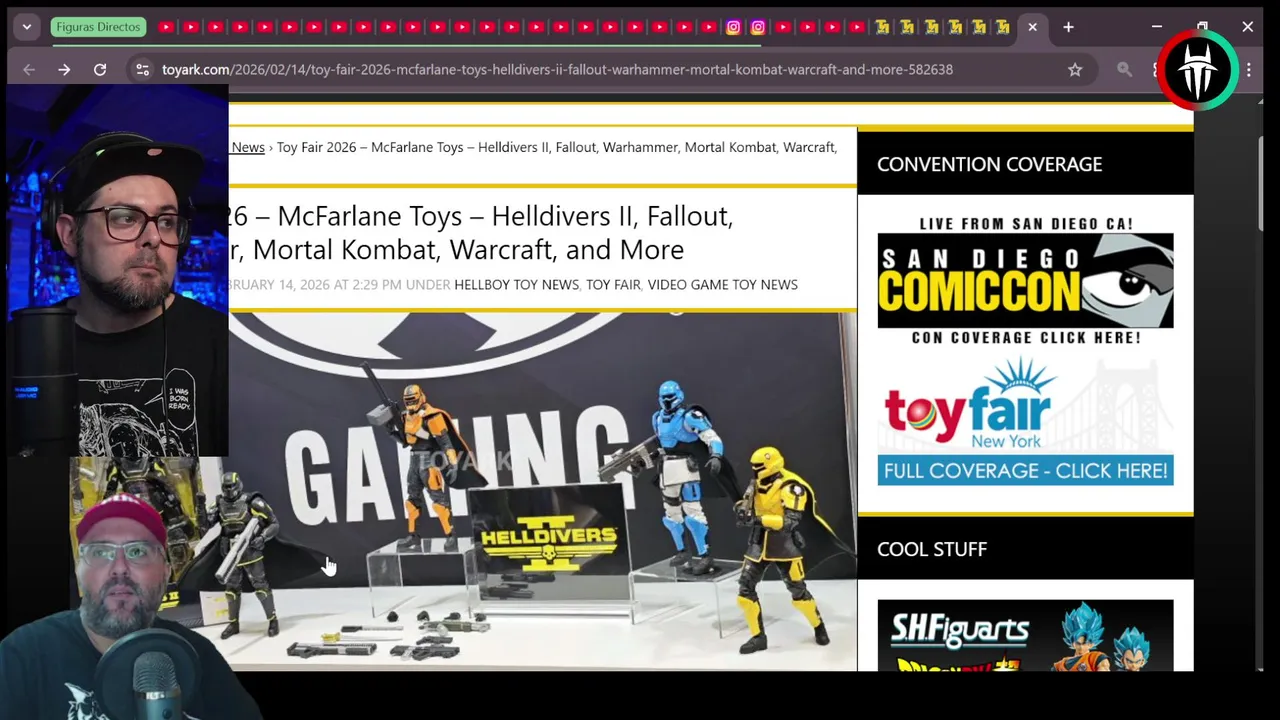This screenshot has height=720, width=1280.
Task: Go forward with the browser forward arrow
Action: [64, 69]
